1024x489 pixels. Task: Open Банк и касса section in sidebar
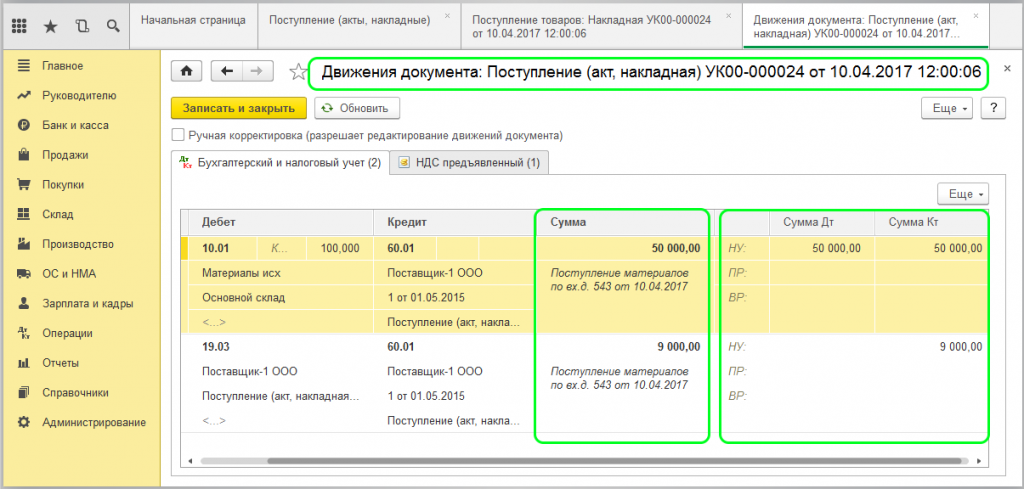coord(75,125)
